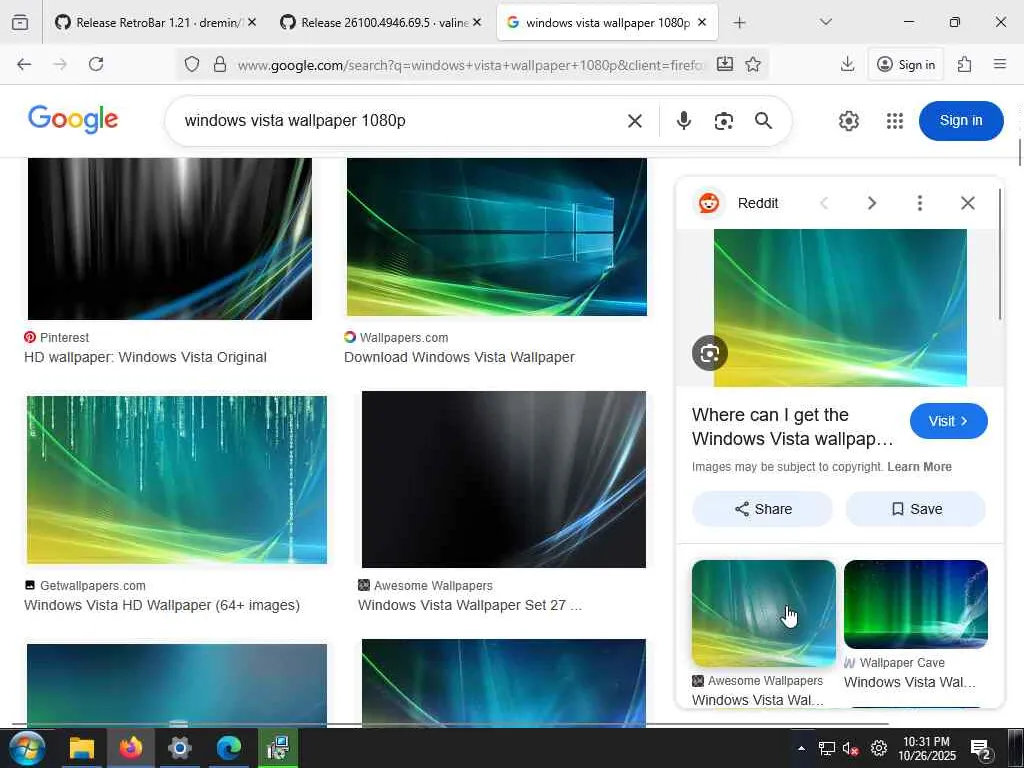The image size is (1024, 768).
Task: Open related Wallpaper Cave aurora thumbnail
Action: 916,604
